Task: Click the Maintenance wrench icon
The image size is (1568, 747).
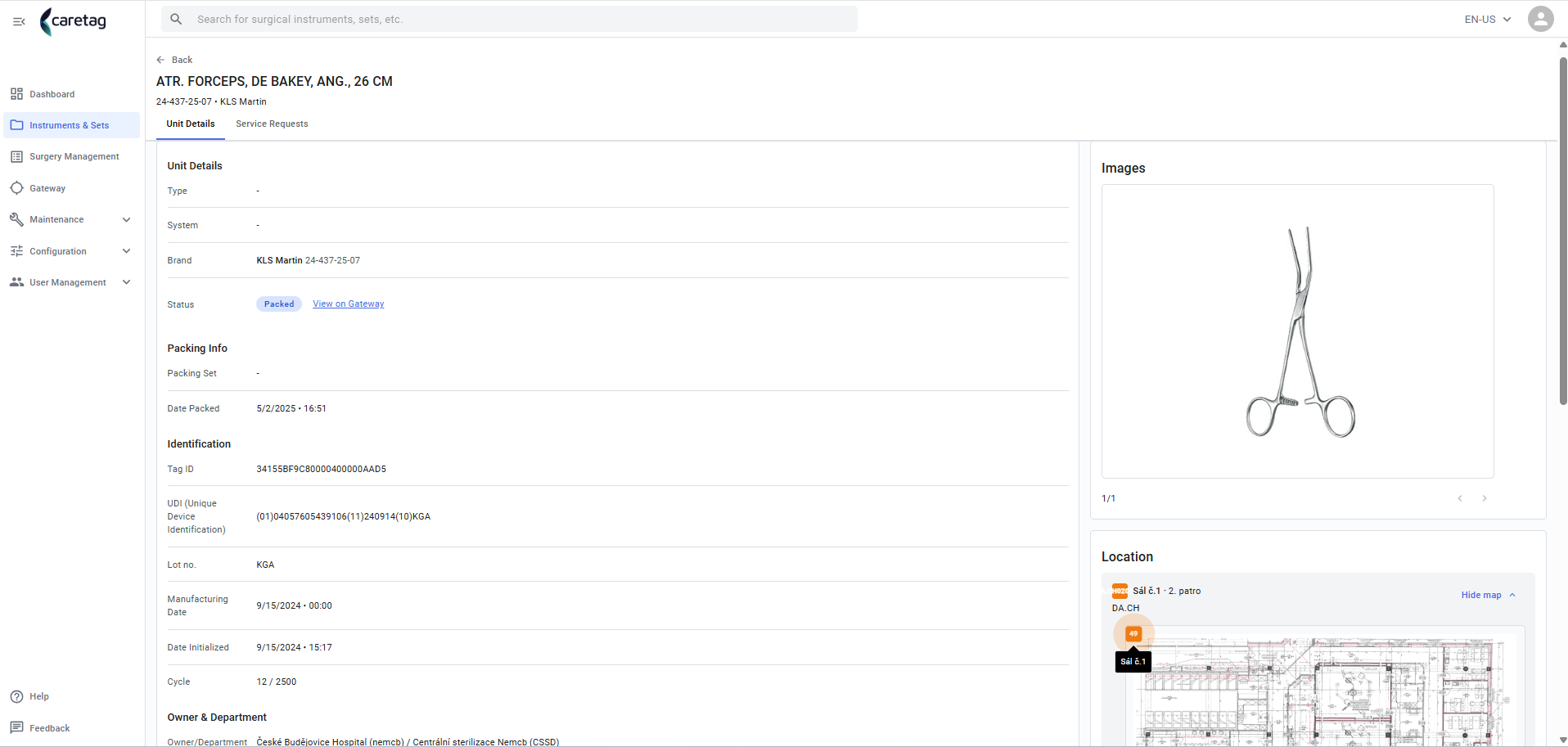Action: (16, 219)
